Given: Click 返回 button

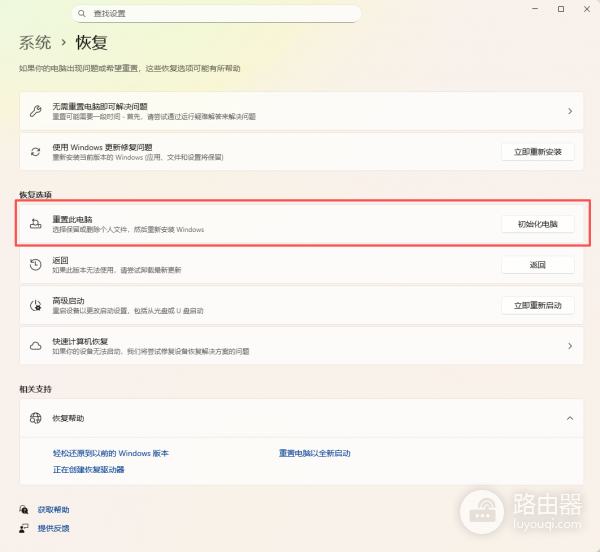Looking at the screenshot, I should (x=538, y=265).
